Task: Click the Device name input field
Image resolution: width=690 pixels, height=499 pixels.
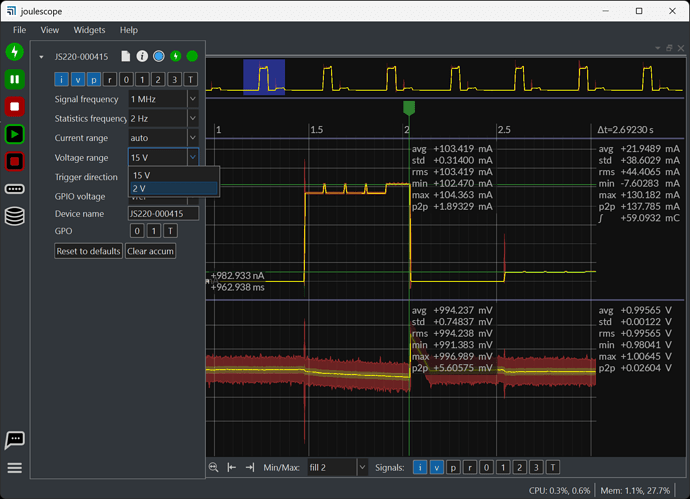Action: point(163,213)
